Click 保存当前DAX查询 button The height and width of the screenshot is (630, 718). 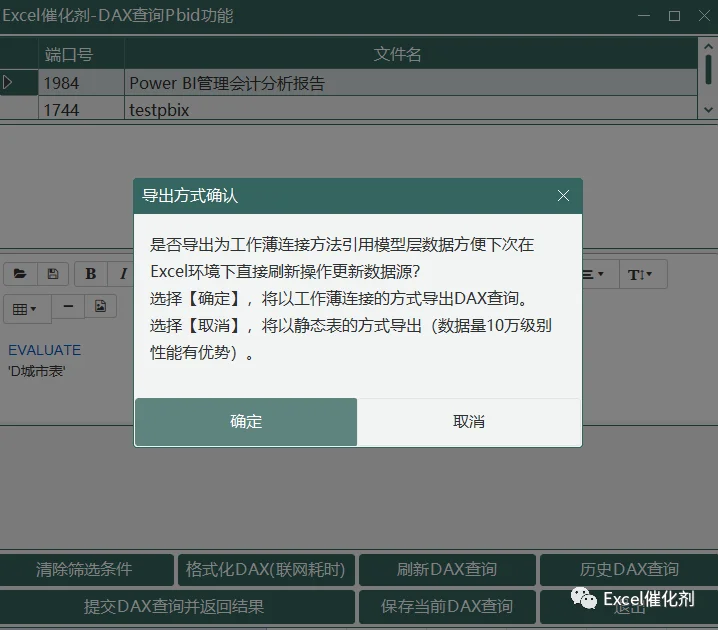coord(447,607)
